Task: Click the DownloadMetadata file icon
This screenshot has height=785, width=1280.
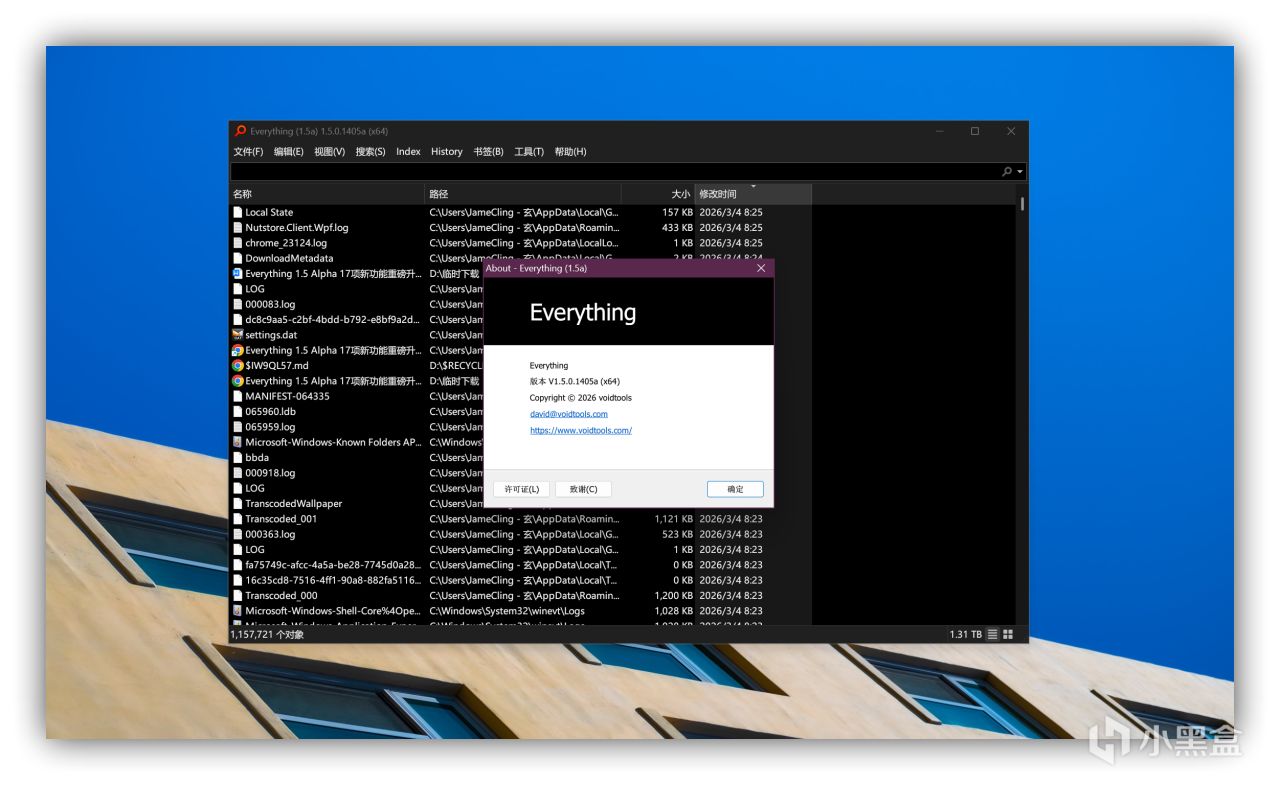Action: [238, 258]
